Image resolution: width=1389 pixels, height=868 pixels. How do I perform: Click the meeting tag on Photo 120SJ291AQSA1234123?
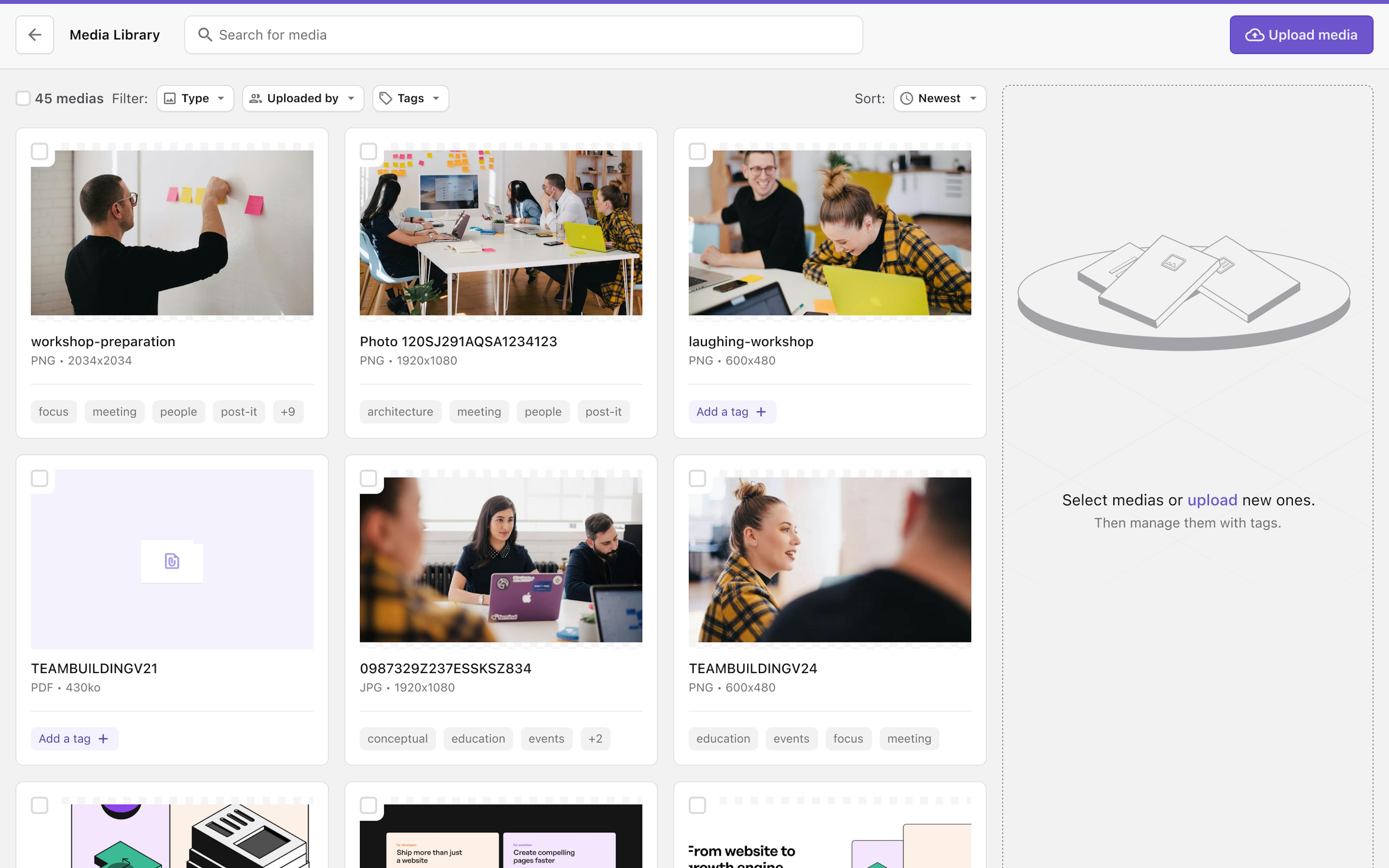point(479,412)
